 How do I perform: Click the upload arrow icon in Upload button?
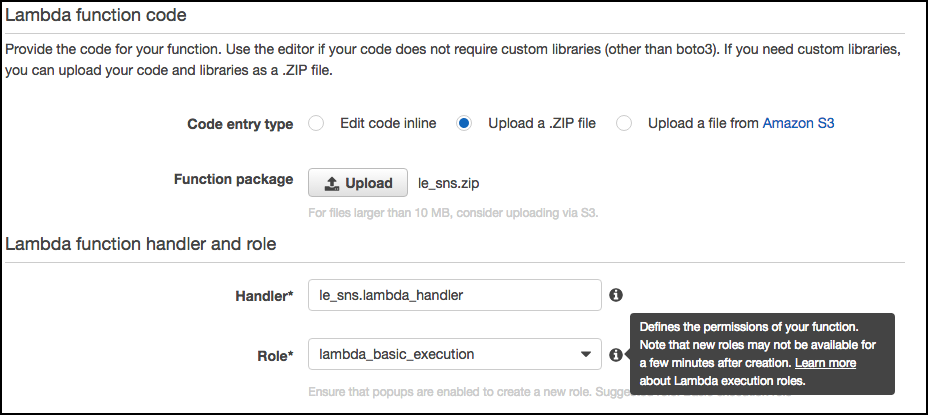coord(331,184)
